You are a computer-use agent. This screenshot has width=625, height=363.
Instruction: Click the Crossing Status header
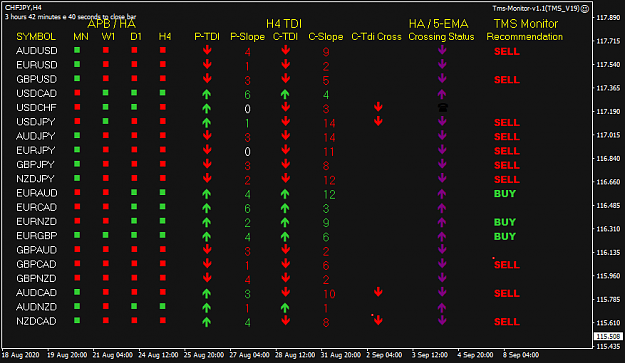(441, 37)
